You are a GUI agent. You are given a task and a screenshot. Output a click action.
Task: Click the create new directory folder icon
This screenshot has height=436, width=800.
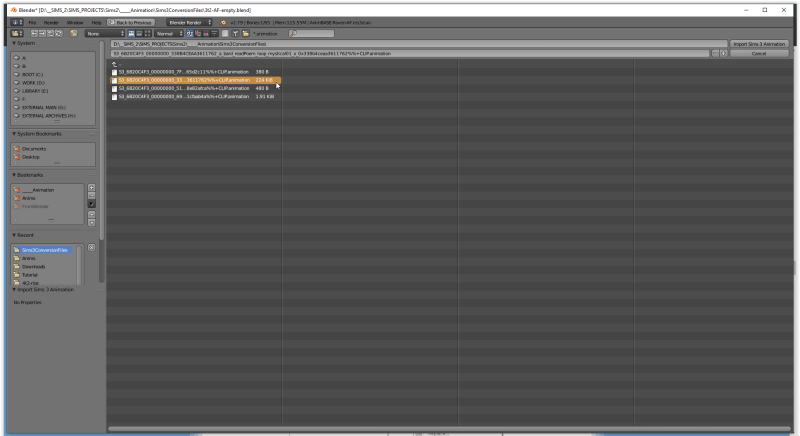[74, 33]
